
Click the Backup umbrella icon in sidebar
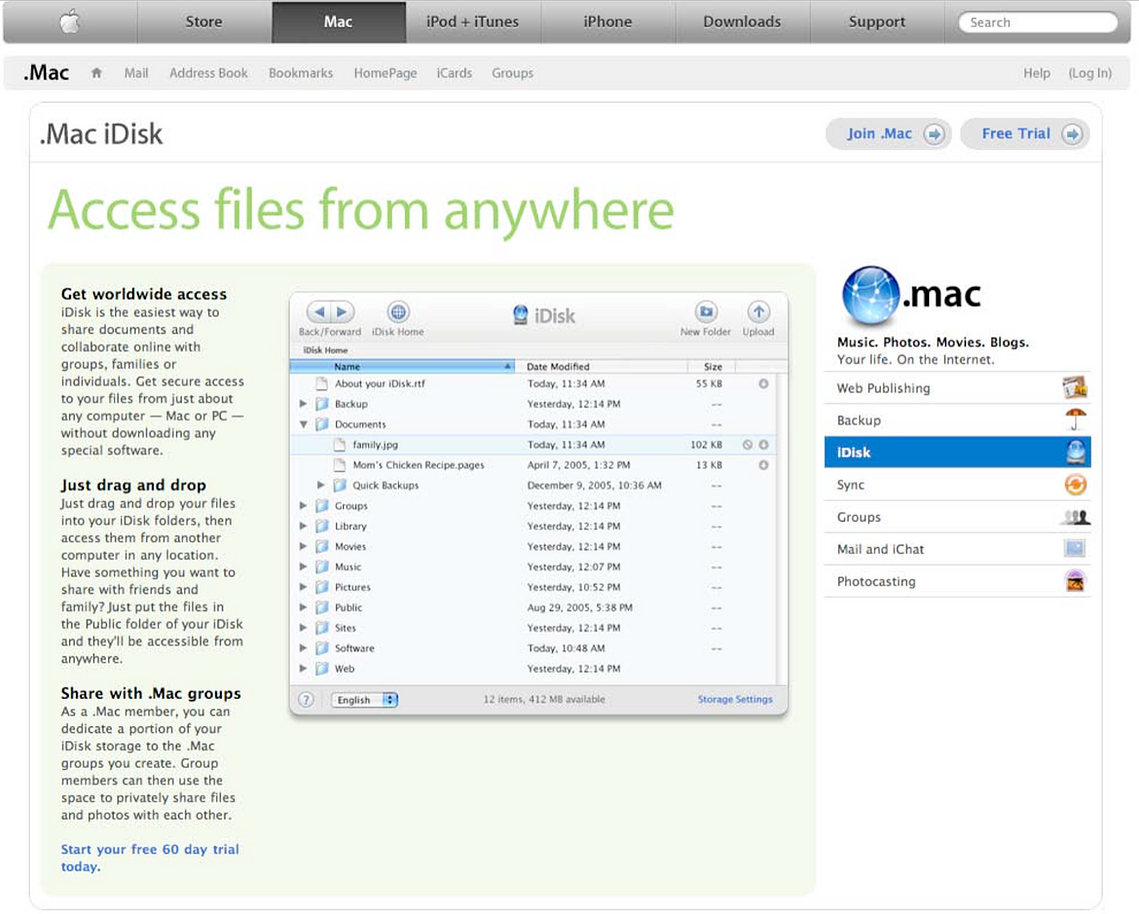(1076, 420)
